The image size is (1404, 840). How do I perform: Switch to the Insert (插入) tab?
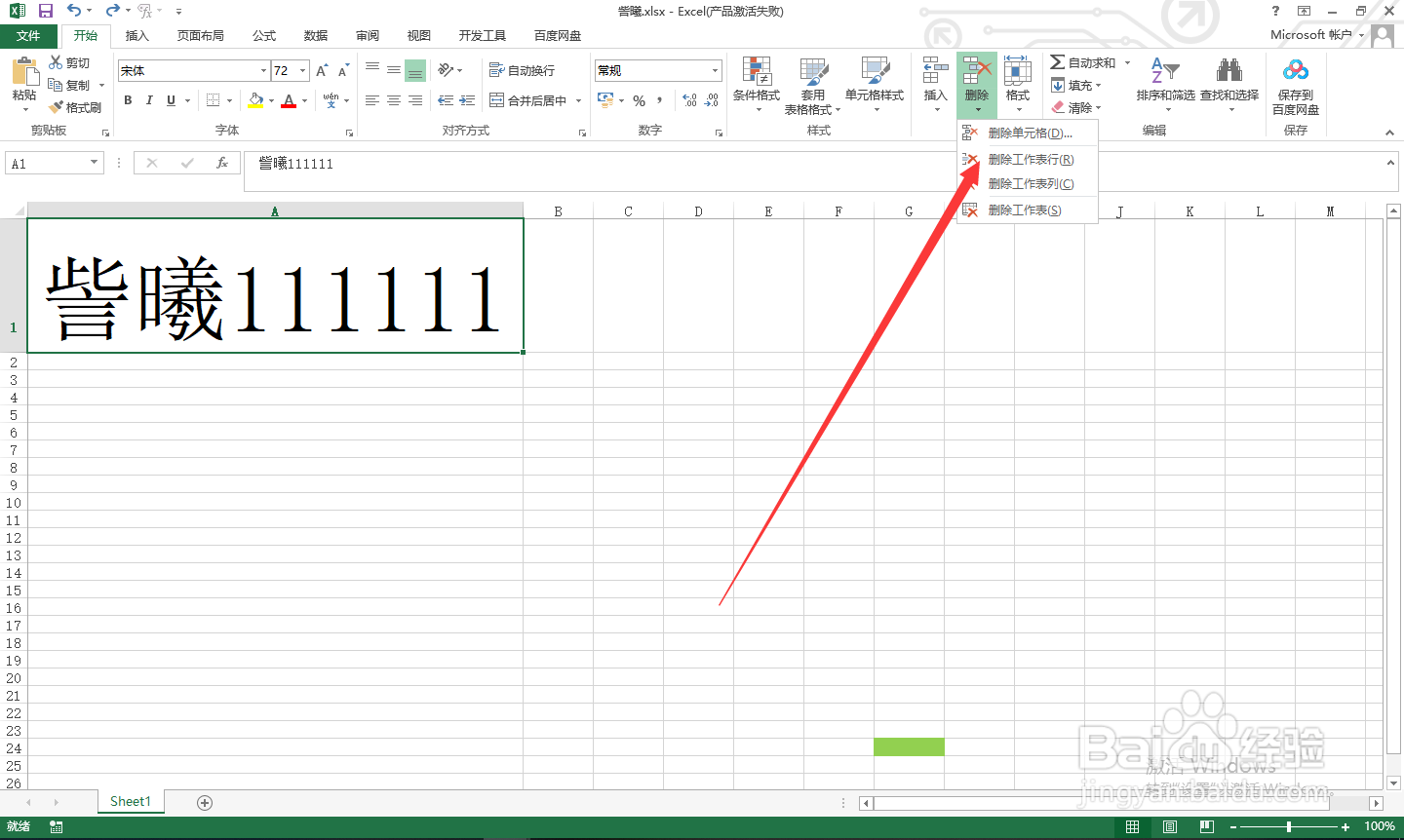pyautogui.click(x=137, y=36)
